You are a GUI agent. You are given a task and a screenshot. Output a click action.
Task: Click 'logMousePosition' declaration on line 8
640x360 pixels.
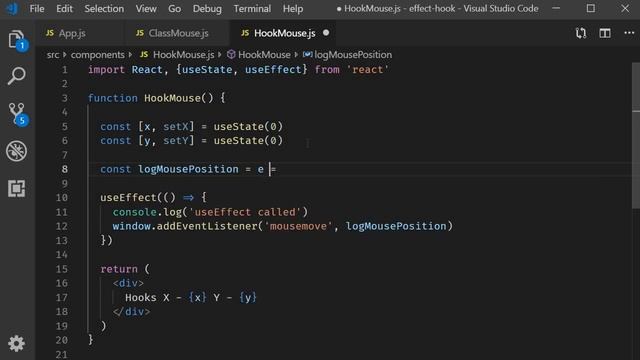click(x=188, y=169)
